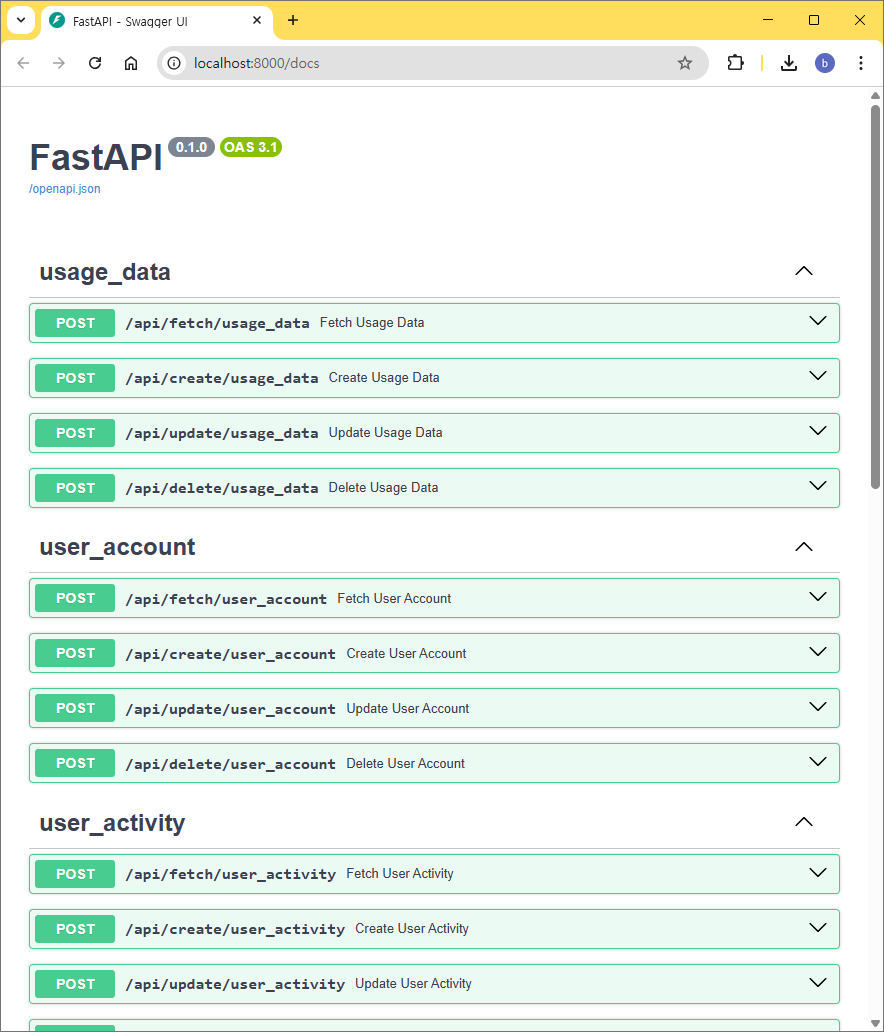
Task: Click the user_account section heading
Action: tap(117, 548)
